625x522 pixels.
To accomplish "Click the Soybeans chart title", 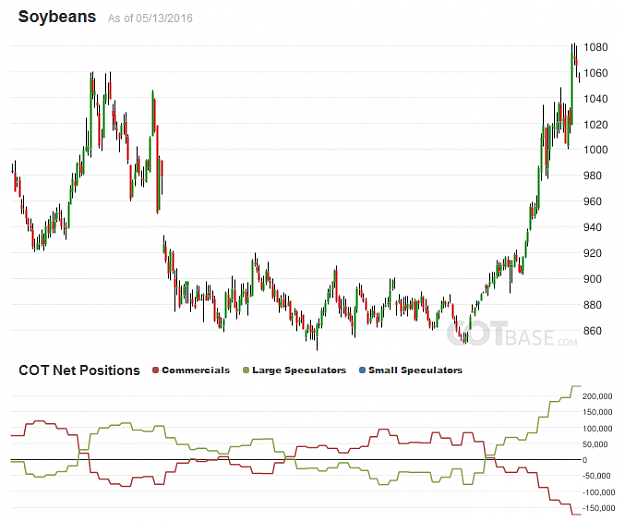I will [x=57, y=17].
